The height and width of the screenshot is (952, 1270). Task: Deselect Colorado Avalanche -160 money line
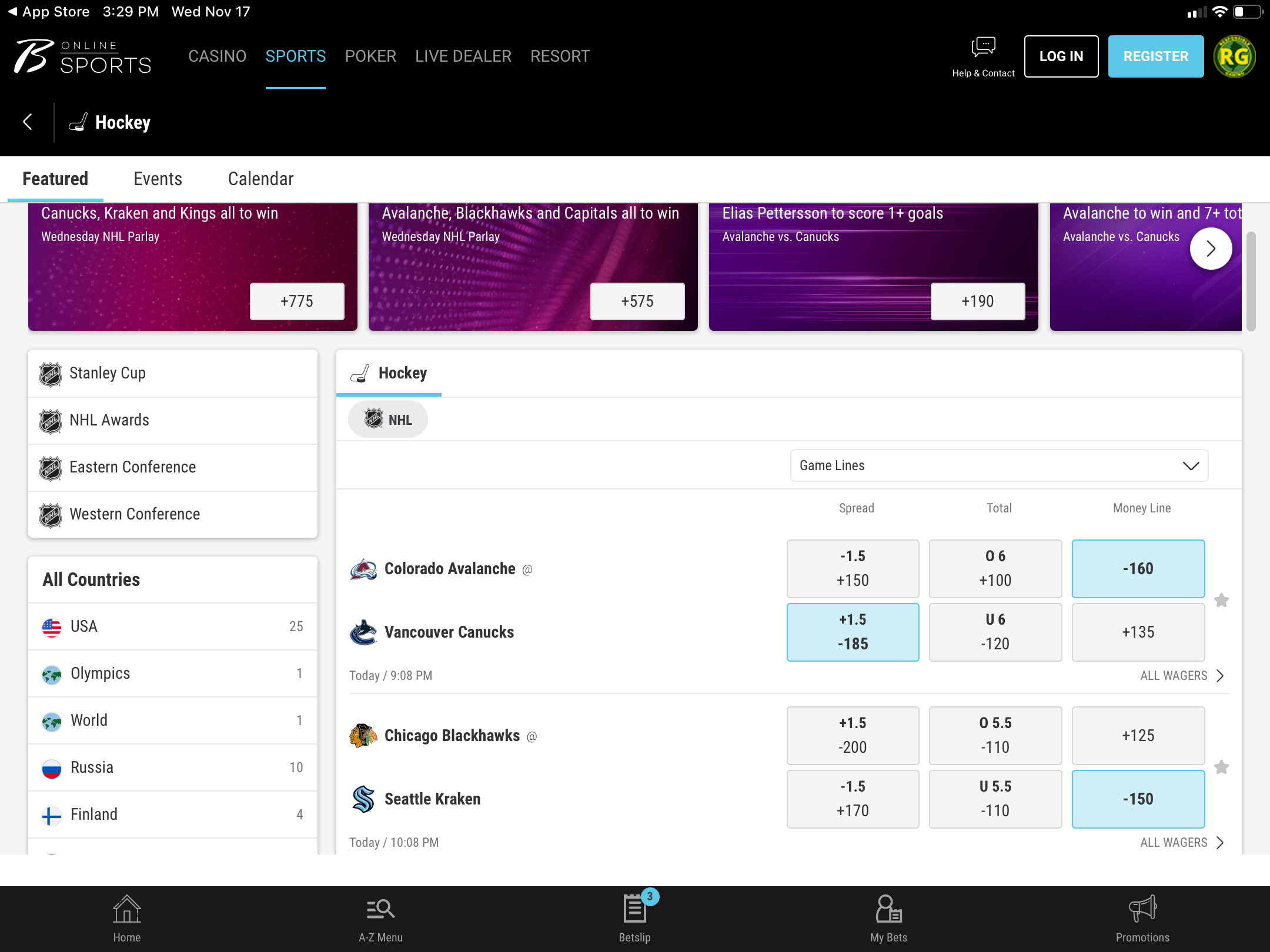1138,568
